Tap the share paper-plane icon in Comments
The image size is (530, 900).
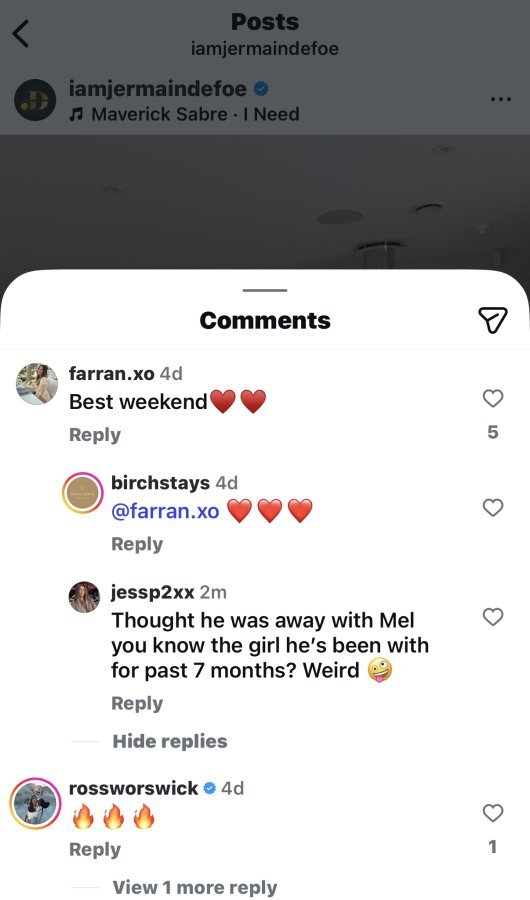click(493, 320)
